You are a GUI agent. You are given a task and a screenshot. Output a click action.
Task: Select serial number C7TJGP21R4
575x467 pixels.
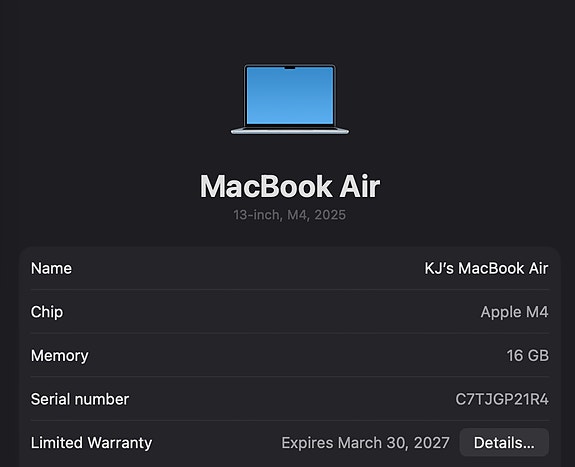click(502, 399)
